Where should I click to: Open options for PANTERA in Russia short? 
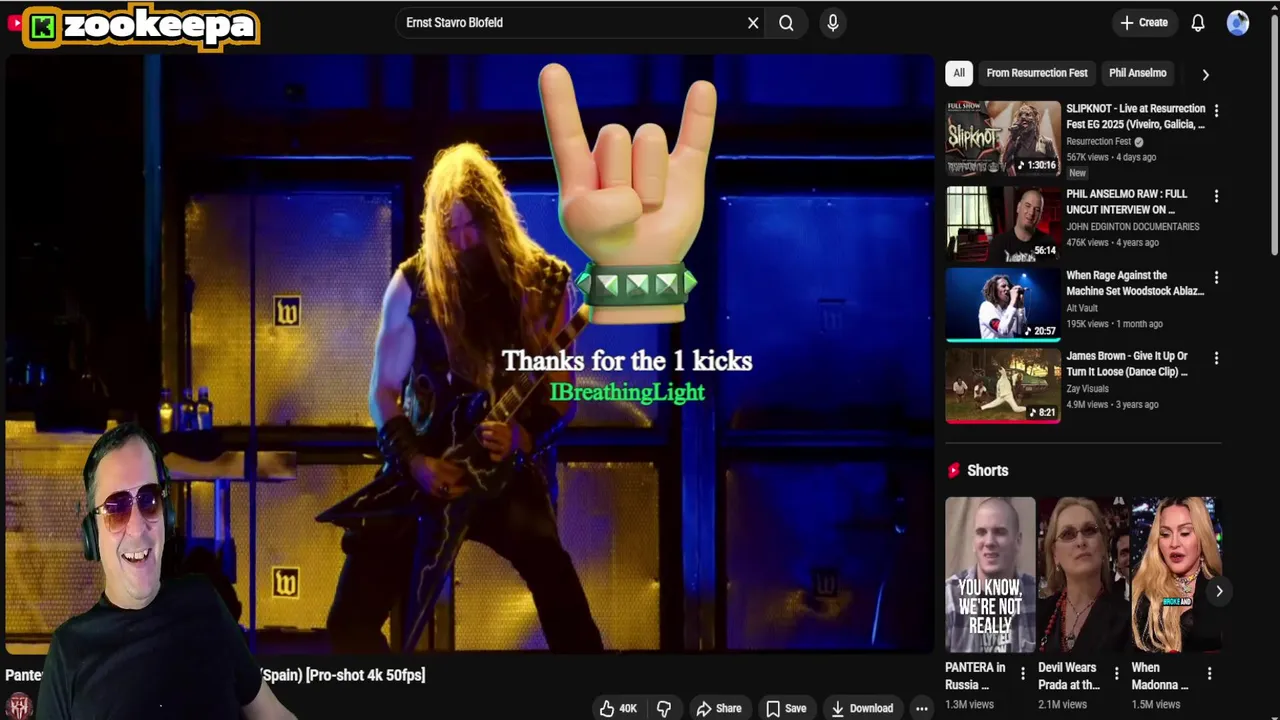(x=1022, y=674)
